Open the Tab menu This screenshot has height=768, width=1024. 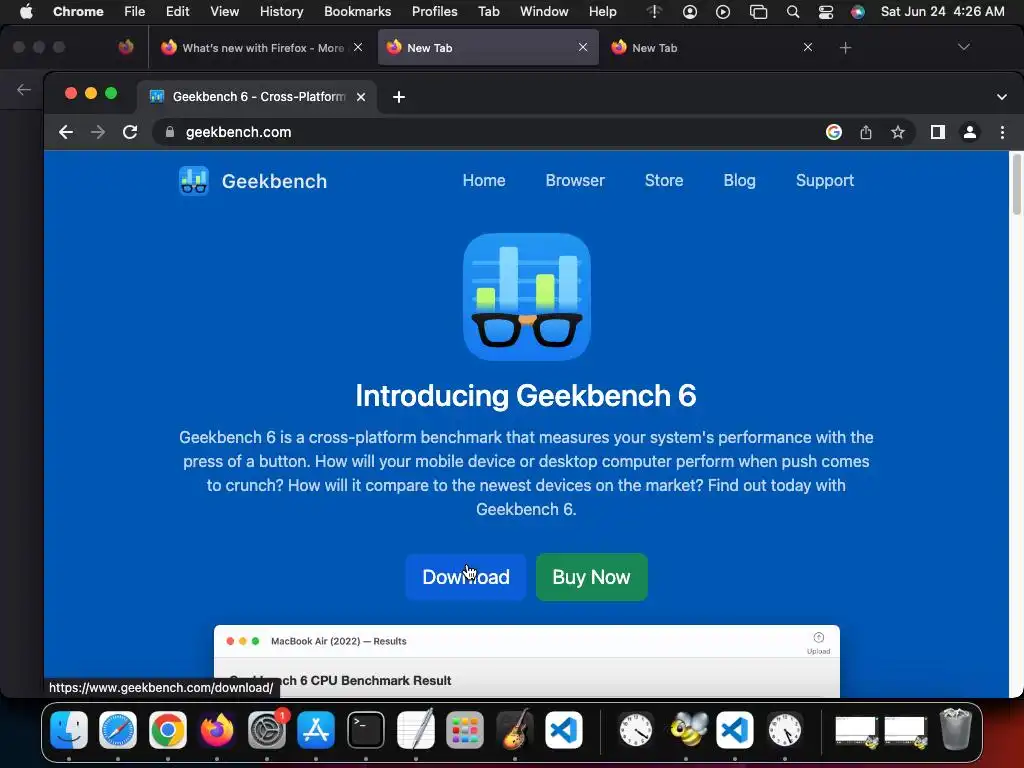[x=488, y=12]
